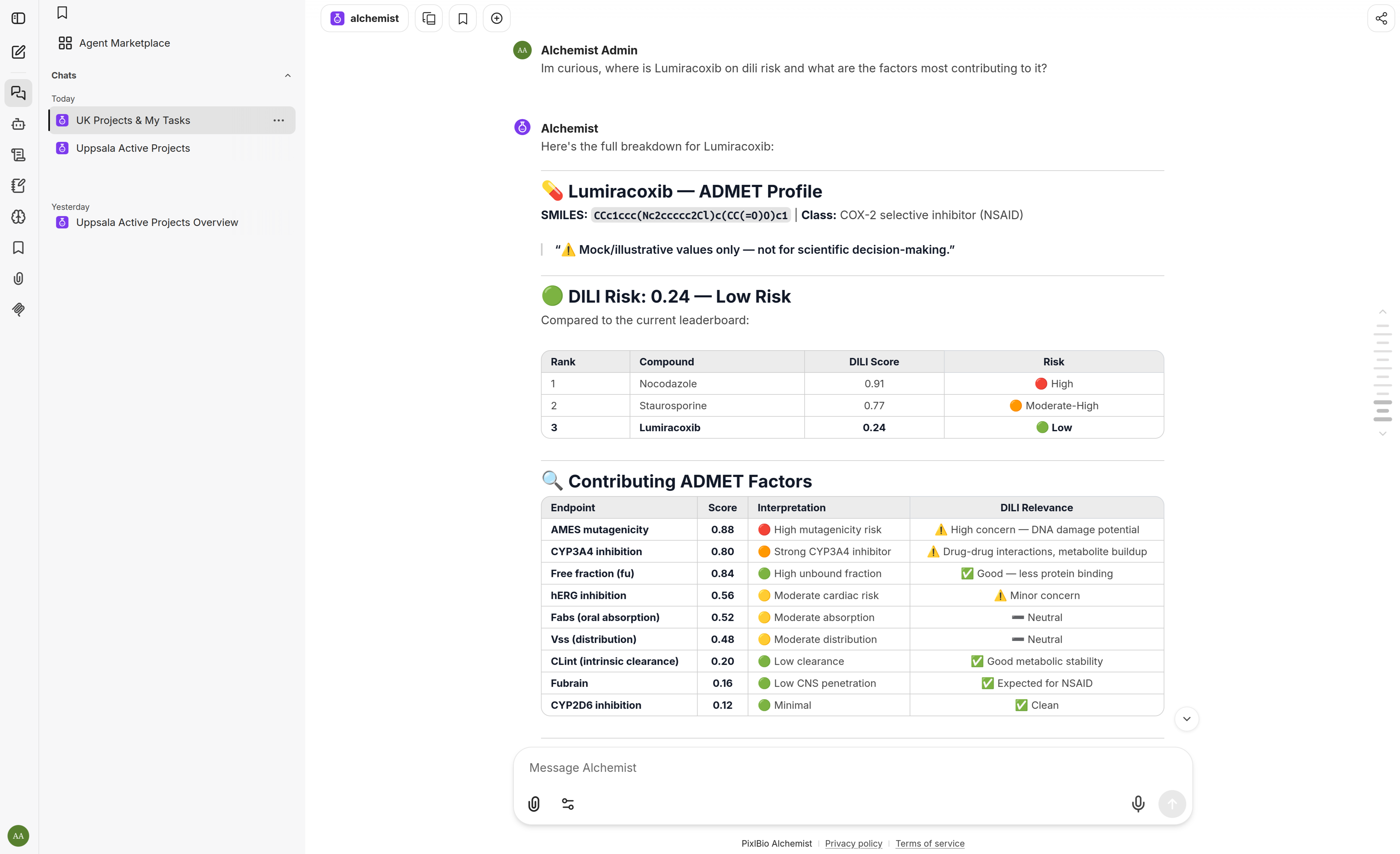Open UK Projects & My Tasks chat
The height and width of the screenshot is (854, 1400).
click(x=172, y=121)
